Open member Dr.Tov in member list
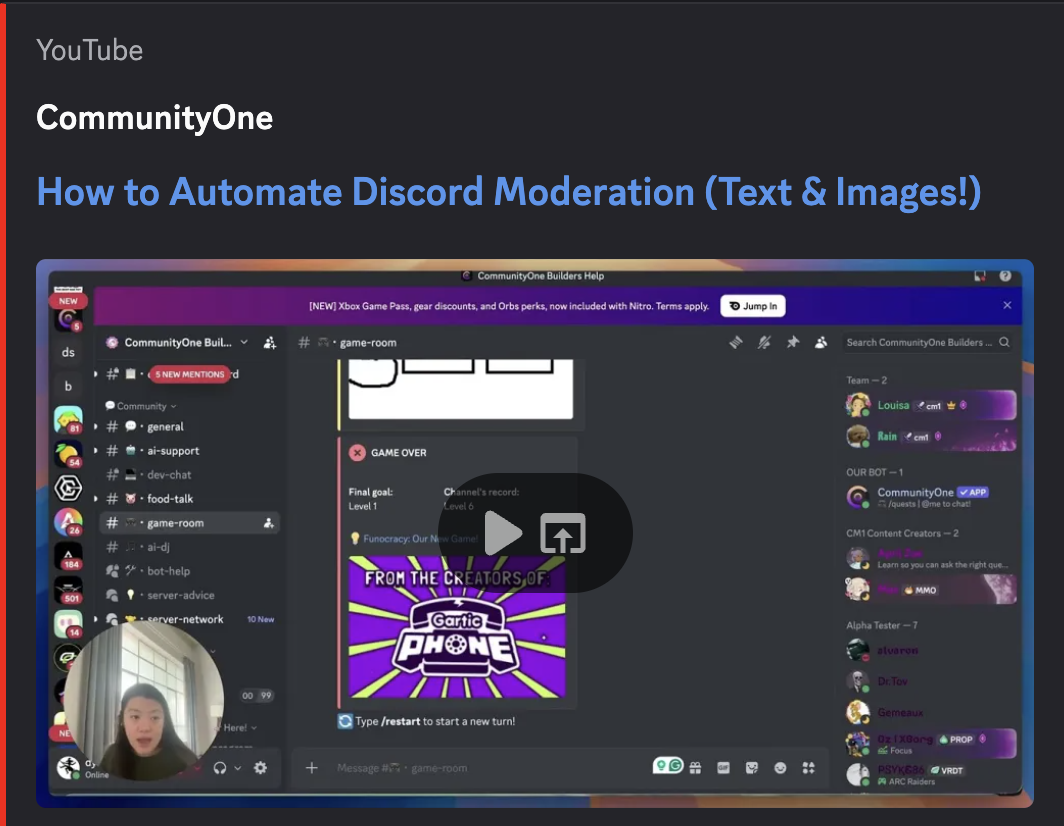The height and width of the screenshot is (826, 1064). 930,681
